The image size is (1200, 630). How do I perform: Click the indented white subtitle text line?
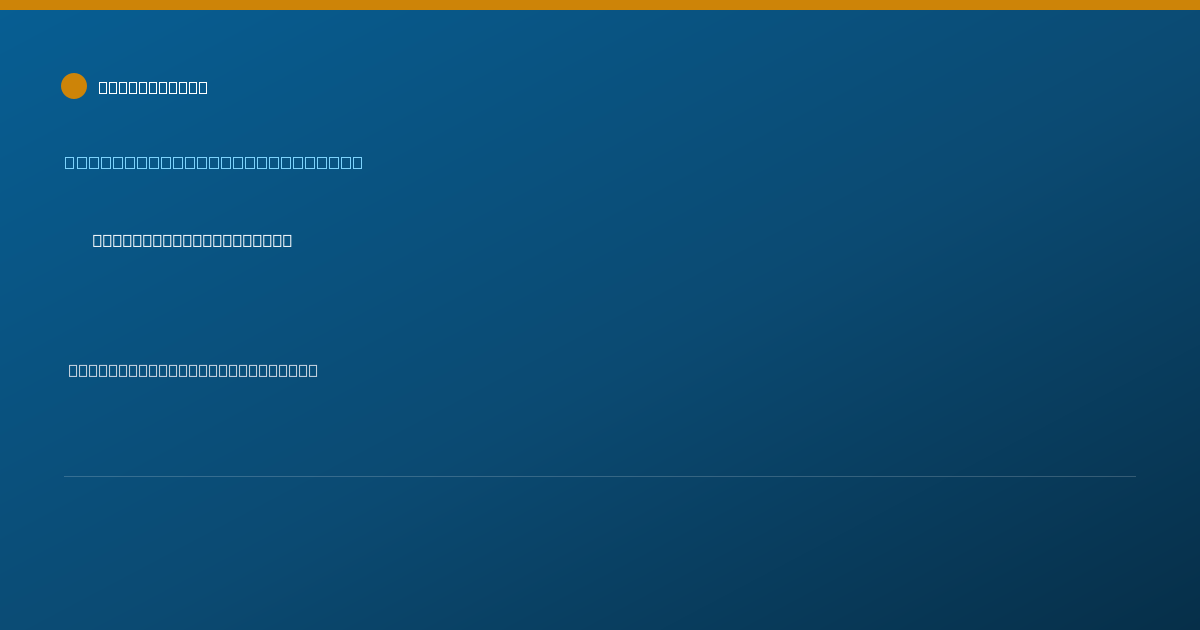pyautogui.click(x=192, y=240)
